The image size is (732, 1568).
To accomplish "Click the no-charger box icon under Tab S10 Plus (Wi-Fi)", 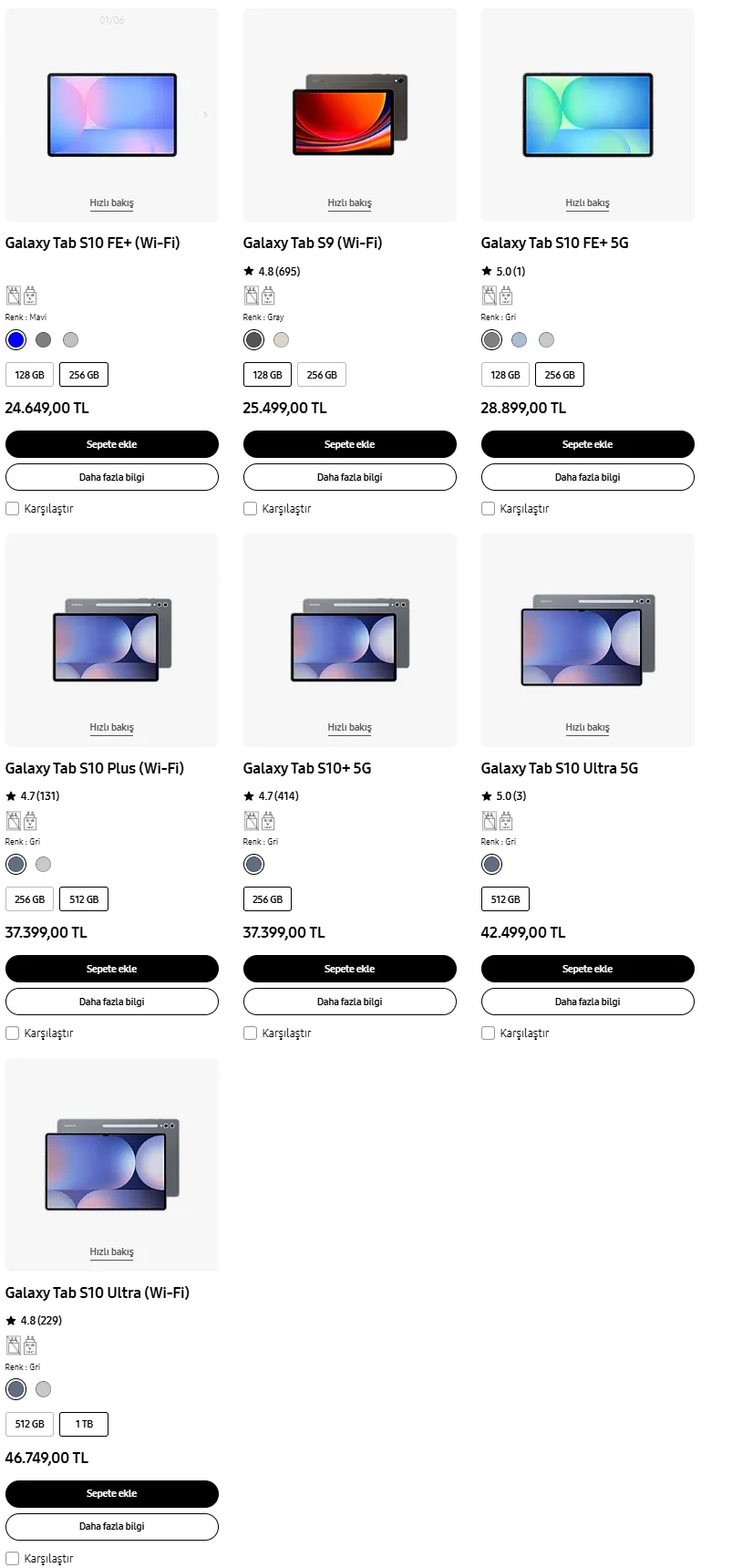I will pos(14,821).
